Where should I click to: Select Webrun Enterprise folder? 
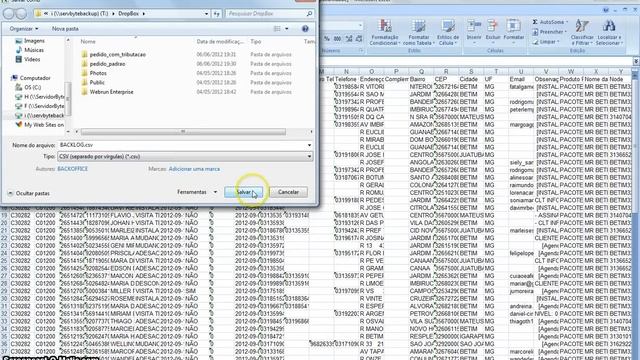point(111,92)
